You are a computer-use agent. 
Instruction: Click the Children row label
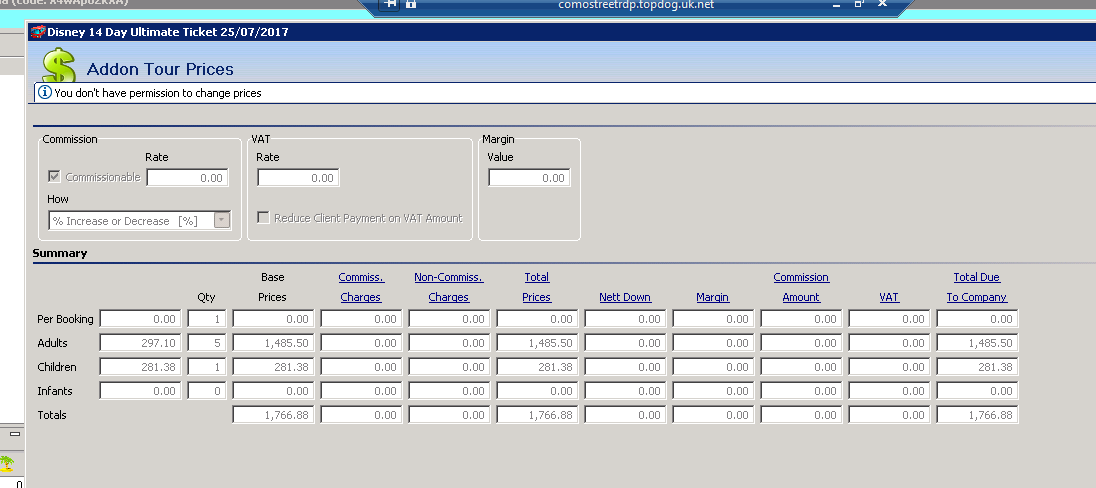tap(57, 367)
